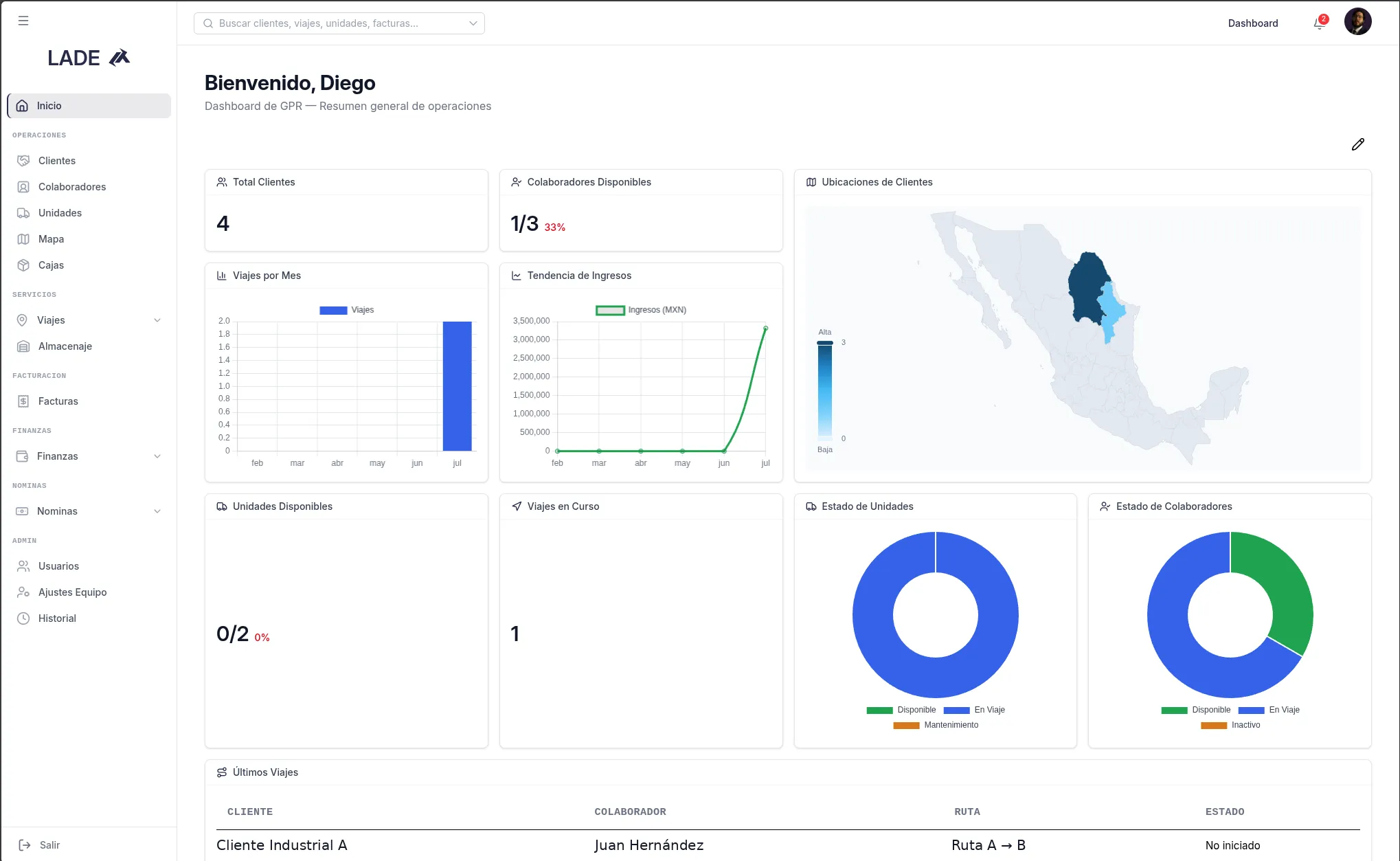Screen dimensions: 1400x861
Task: Open Unidades section
Action: (60, 213)
